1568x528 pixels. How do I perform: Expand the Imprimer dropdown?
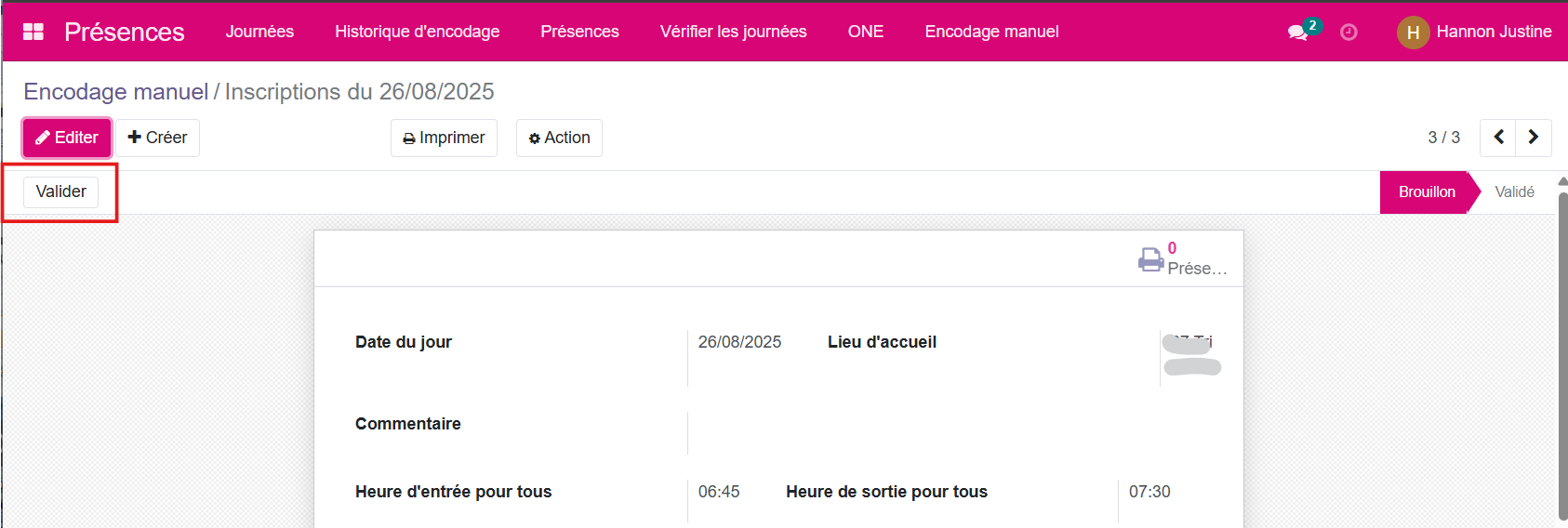click(444, 138)
